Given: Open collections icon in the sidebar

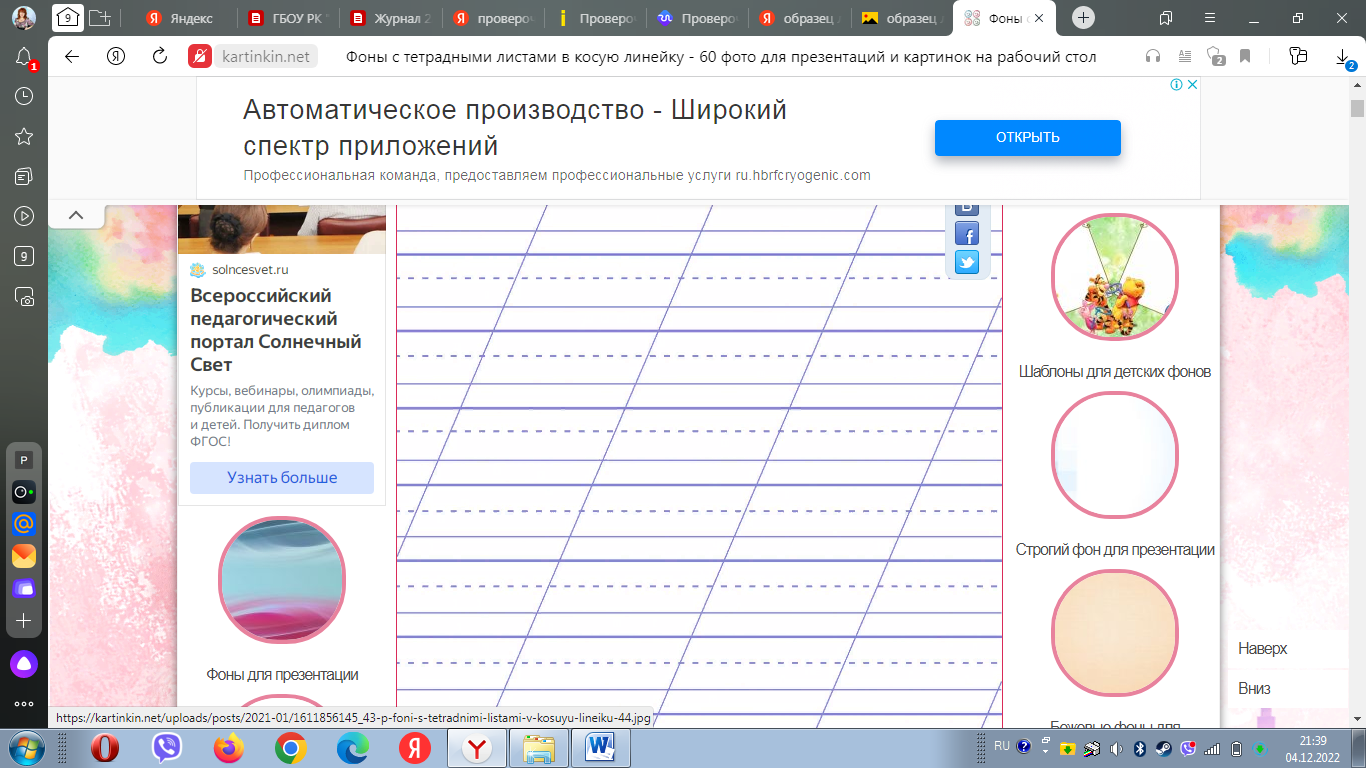Looking at the screenshot, I should 24,176.
